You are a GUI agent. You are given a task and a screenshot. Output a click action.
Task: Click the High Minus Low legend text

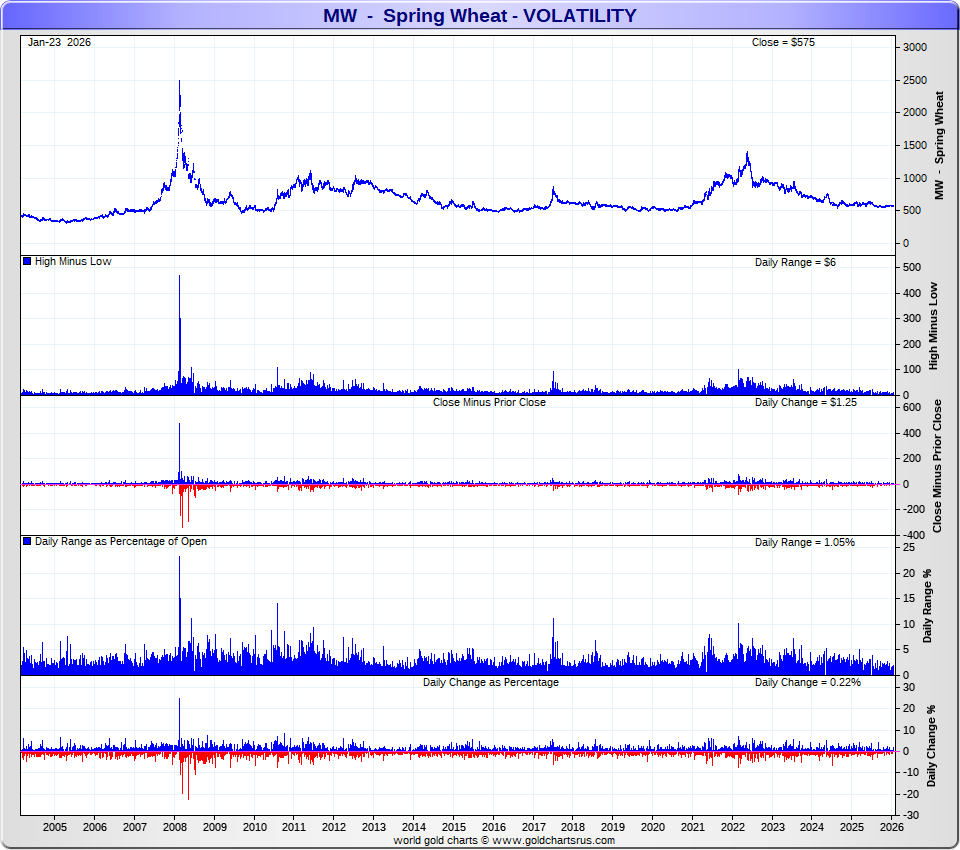(73, 262)
